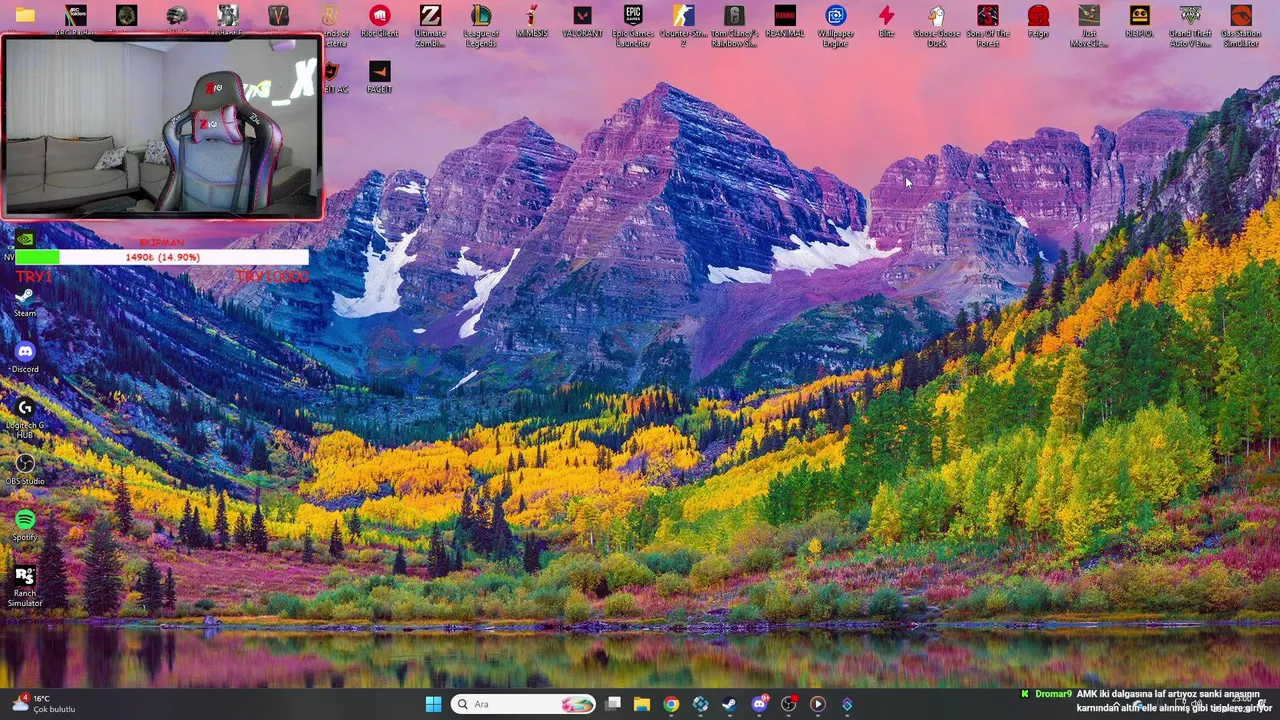This screenshot has height=720, width=1280.
Task: Open the Goose Goose Duck shortcut
Action: click(x=937, y=26)
